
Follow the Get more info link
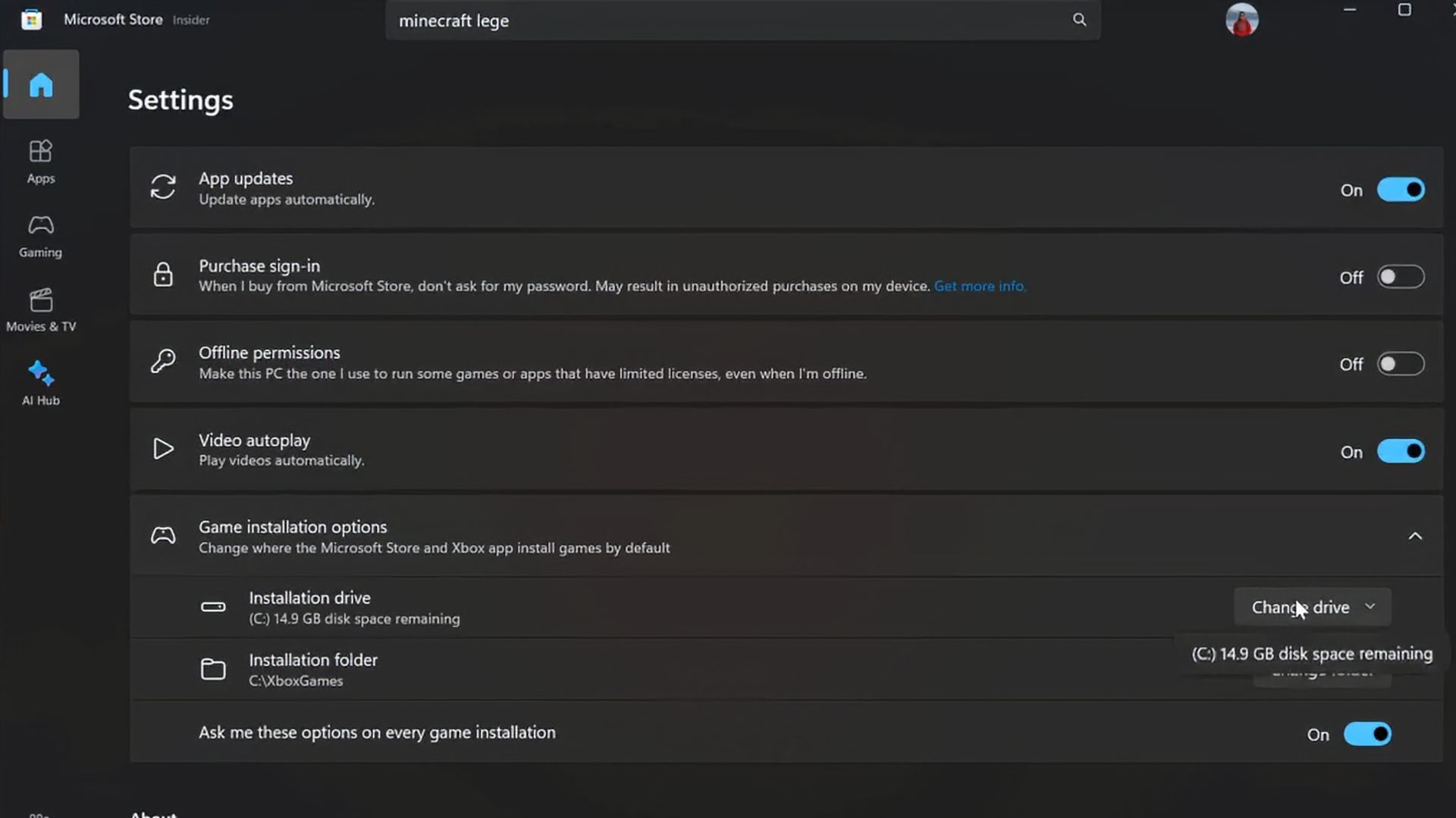click(980, 286)
